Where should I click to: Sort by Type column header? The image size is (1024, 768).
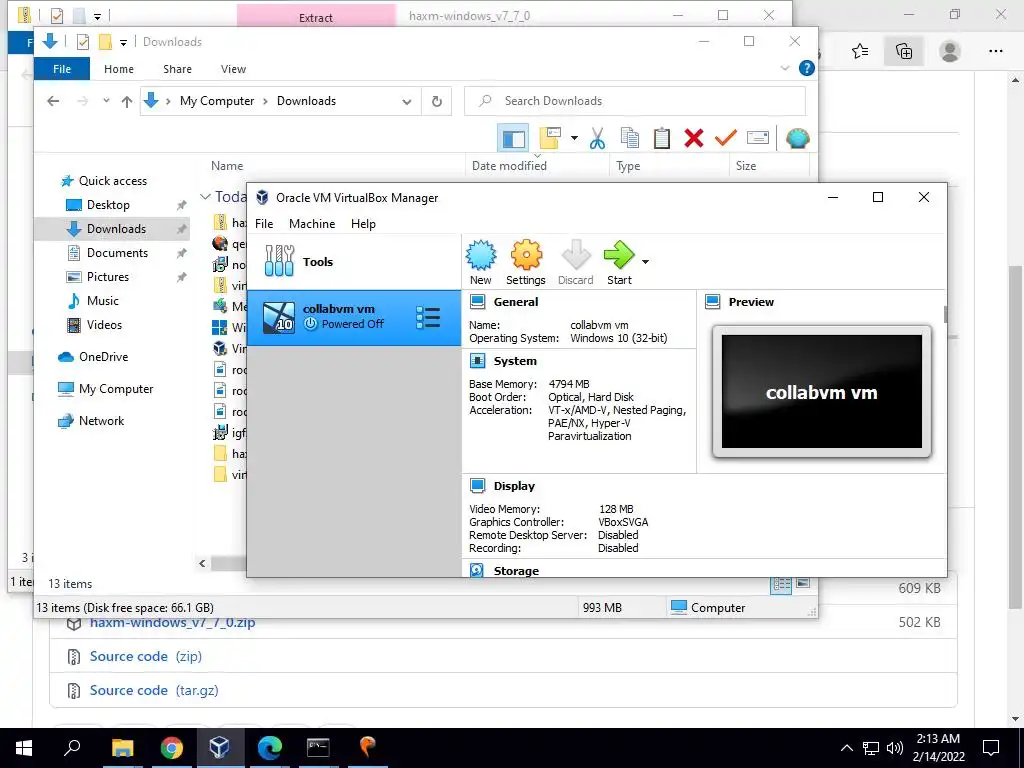[x=628, y=166]
